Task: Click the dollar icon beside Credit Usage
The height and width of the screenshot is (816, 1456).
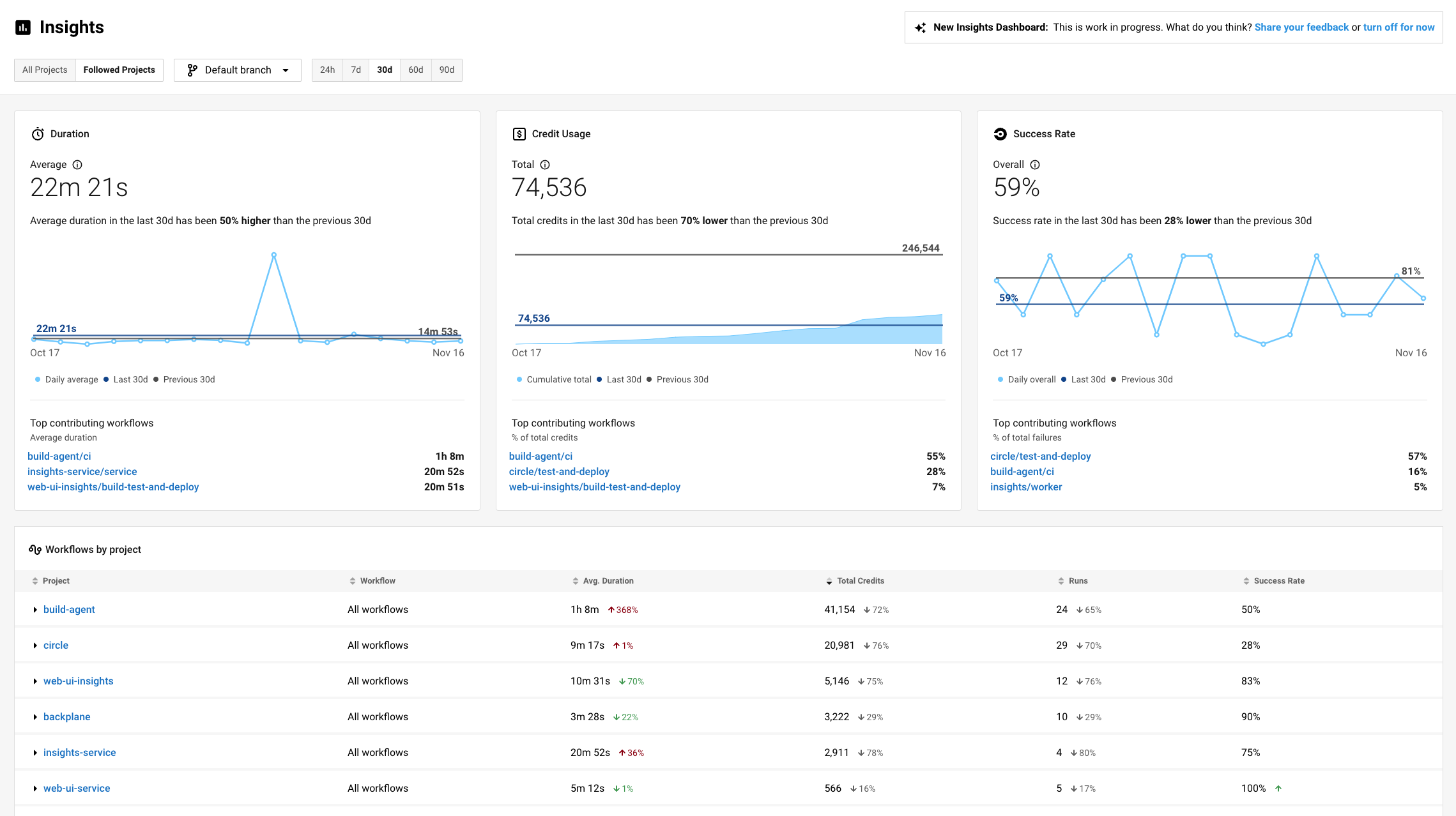Action: coord(519,134)
